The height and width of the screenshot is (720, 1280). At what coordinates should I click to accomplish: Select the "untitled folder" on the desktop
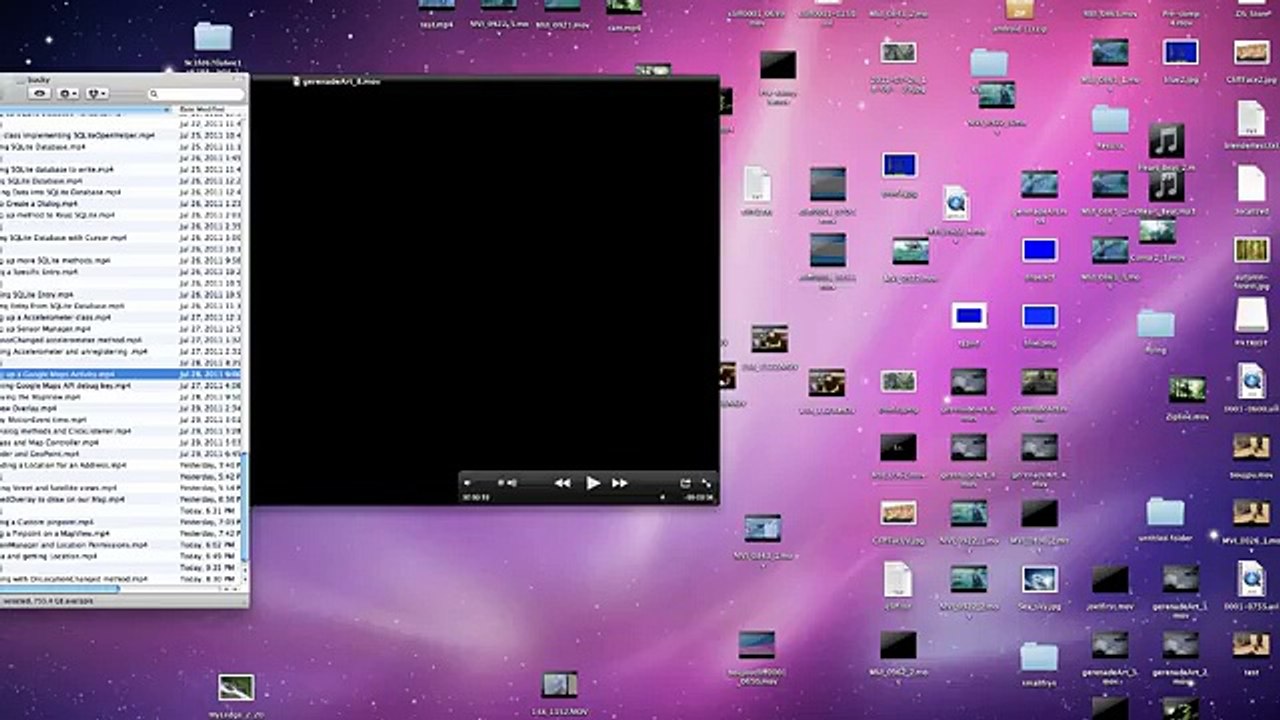tap(1166, 513)
